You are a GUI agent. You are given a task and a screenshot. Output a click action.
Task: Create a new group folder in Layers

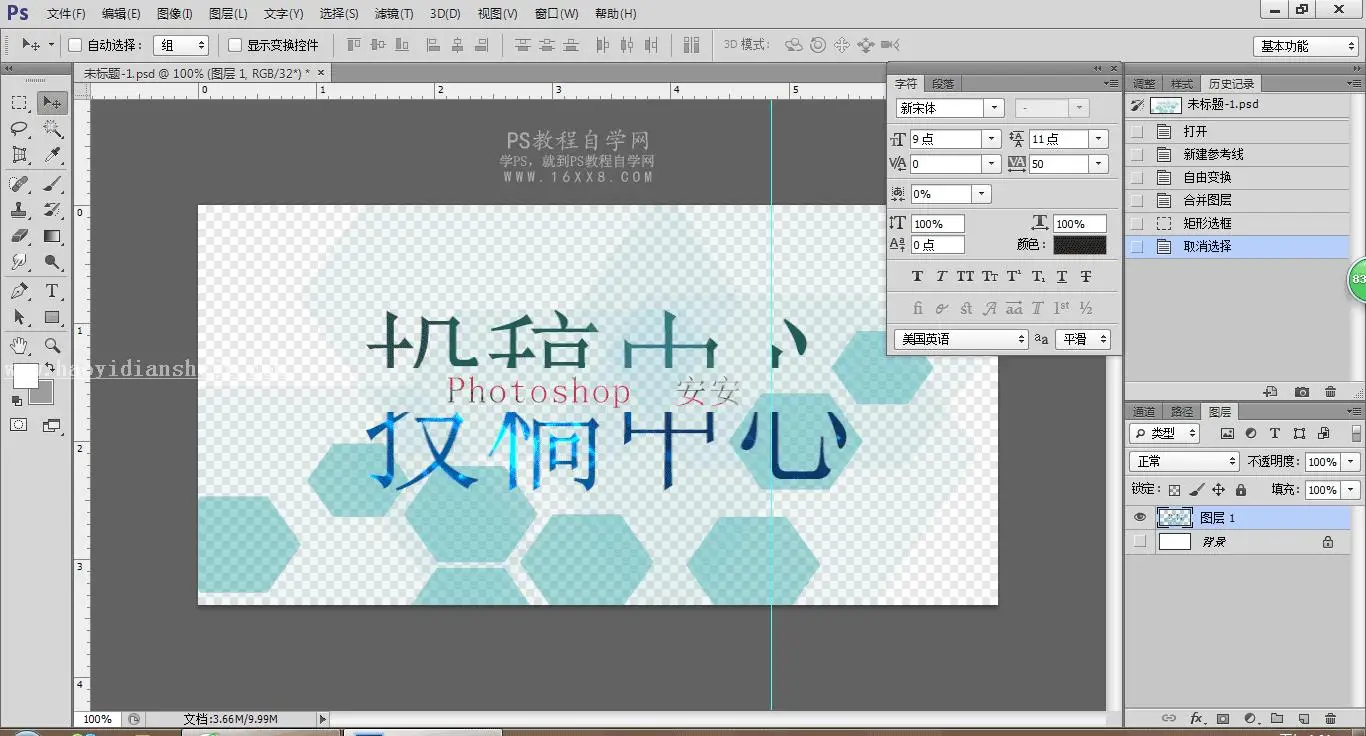1277,718
